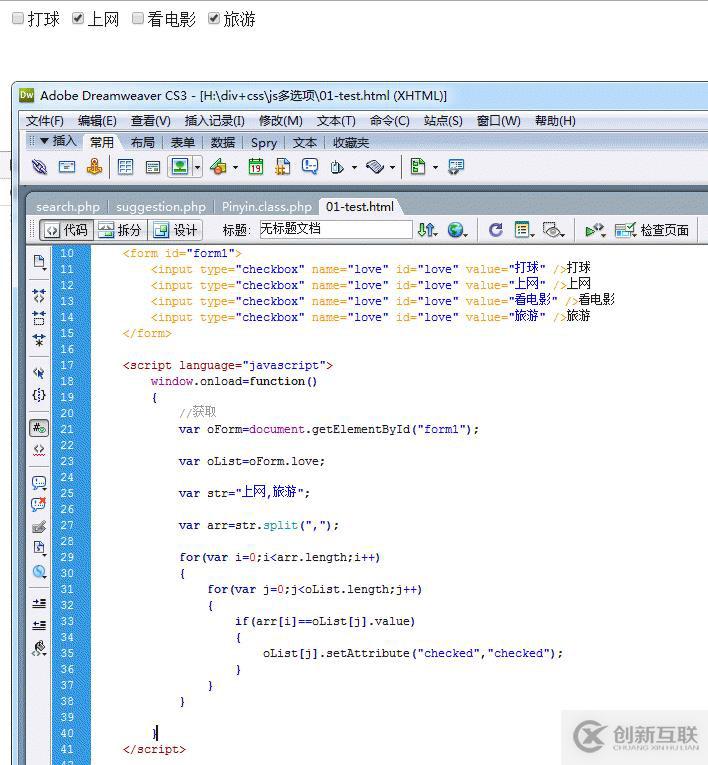
Task: Insert the date using the calendar icon
Action: coord(256,167)
